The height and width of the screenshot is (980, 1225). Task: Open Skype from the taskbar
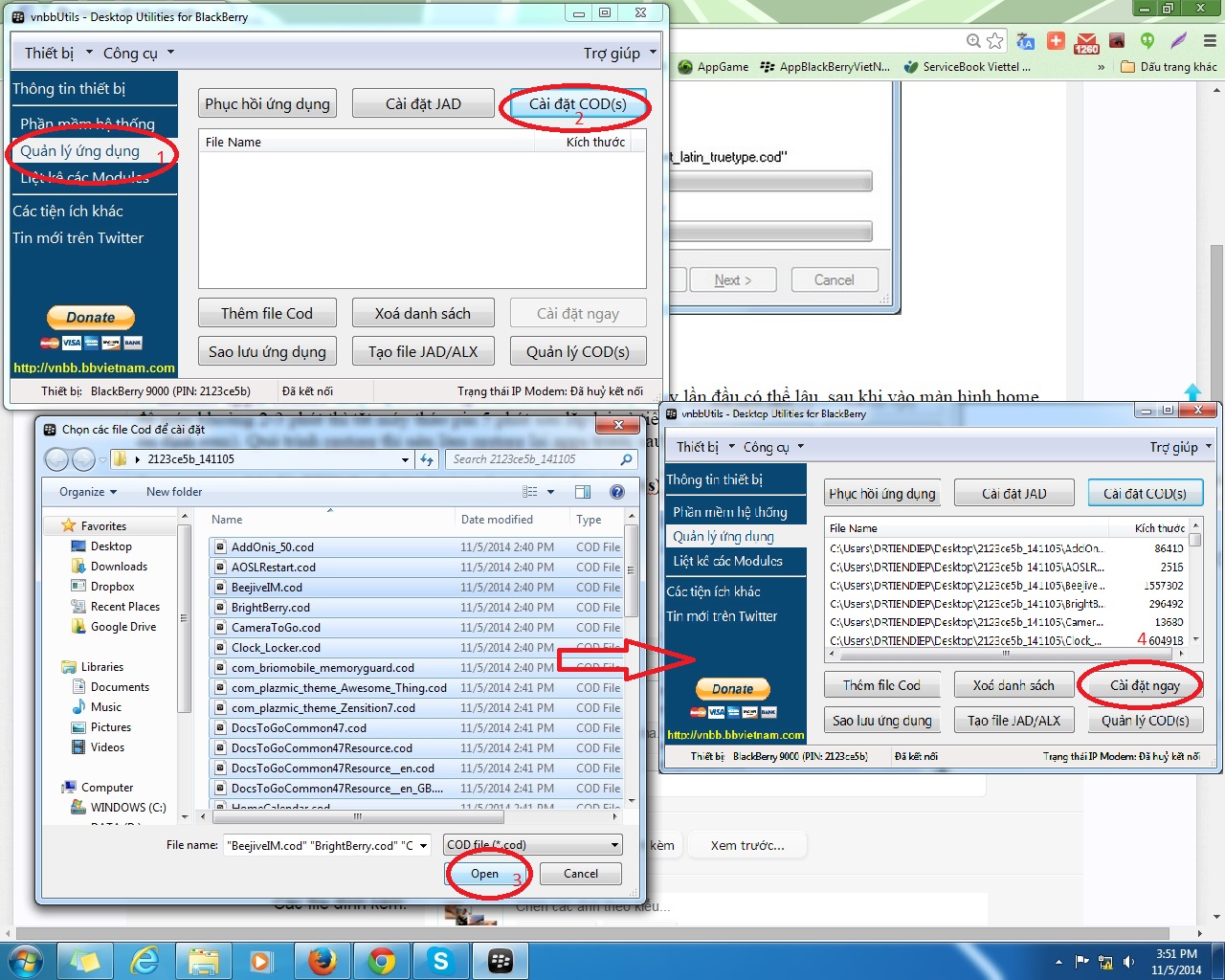(x=440, y=960)
